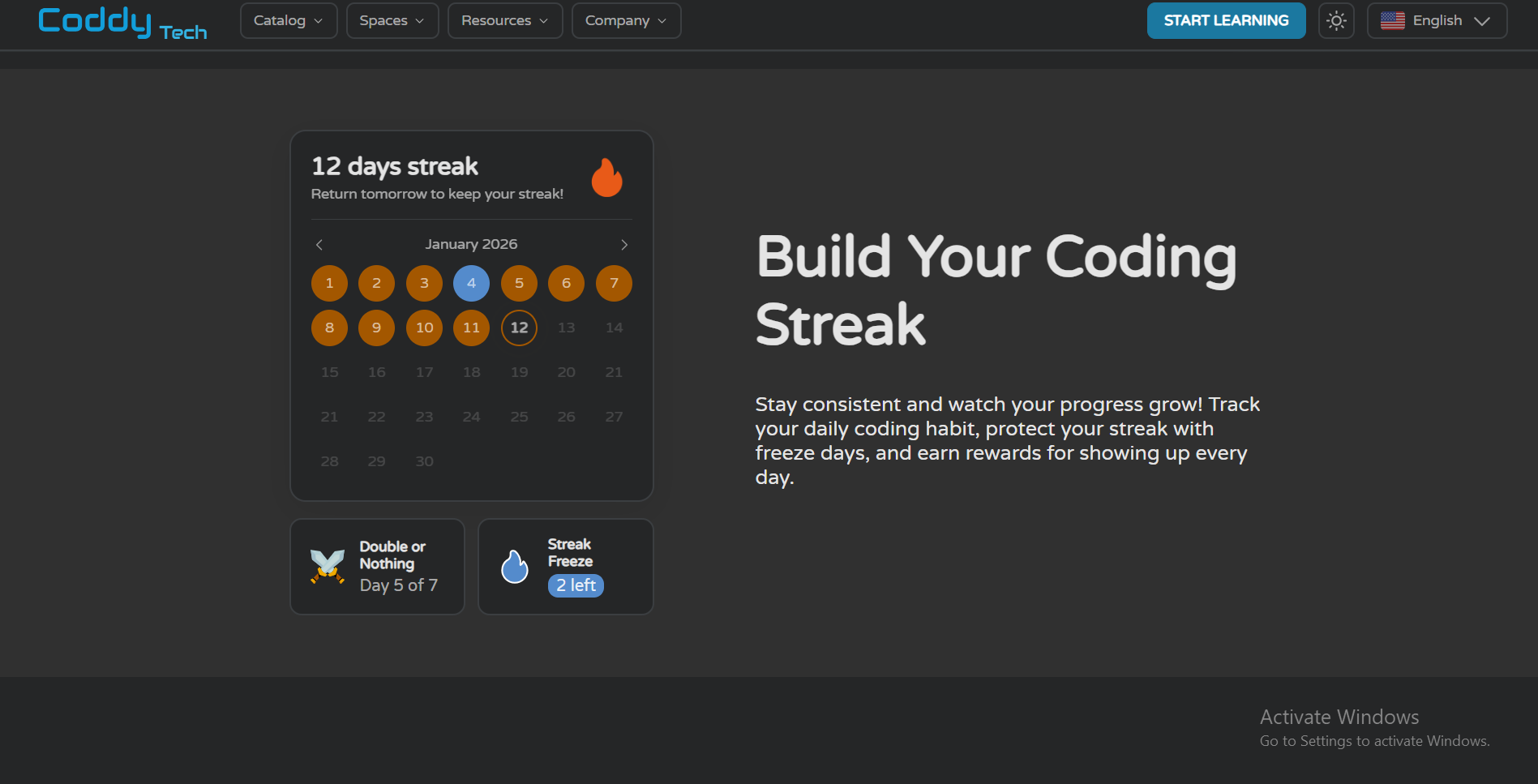The height and width of the screenshot is (784, 1538).
Task: Go to next month in calendar
Action: tap(624, 245)
